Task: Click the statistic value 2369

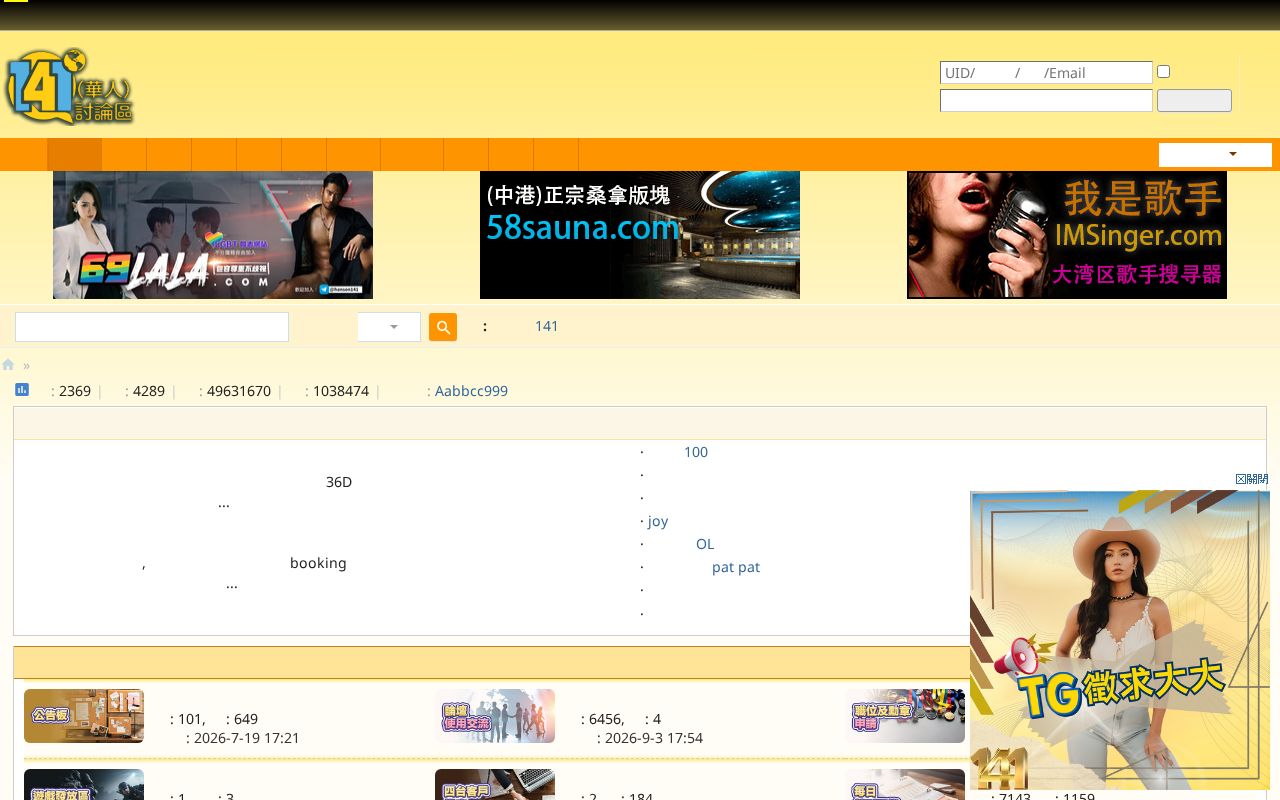Action: 75,391
